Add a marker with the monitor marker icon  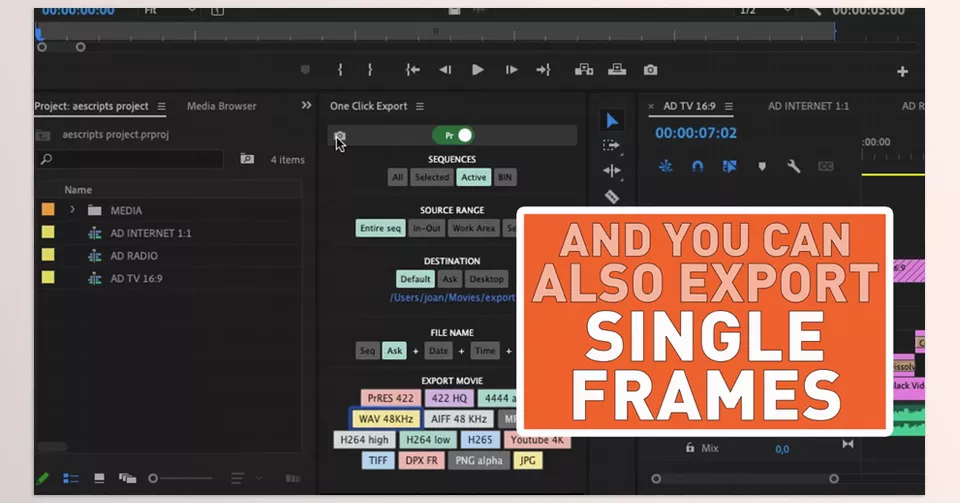point(305,70)
